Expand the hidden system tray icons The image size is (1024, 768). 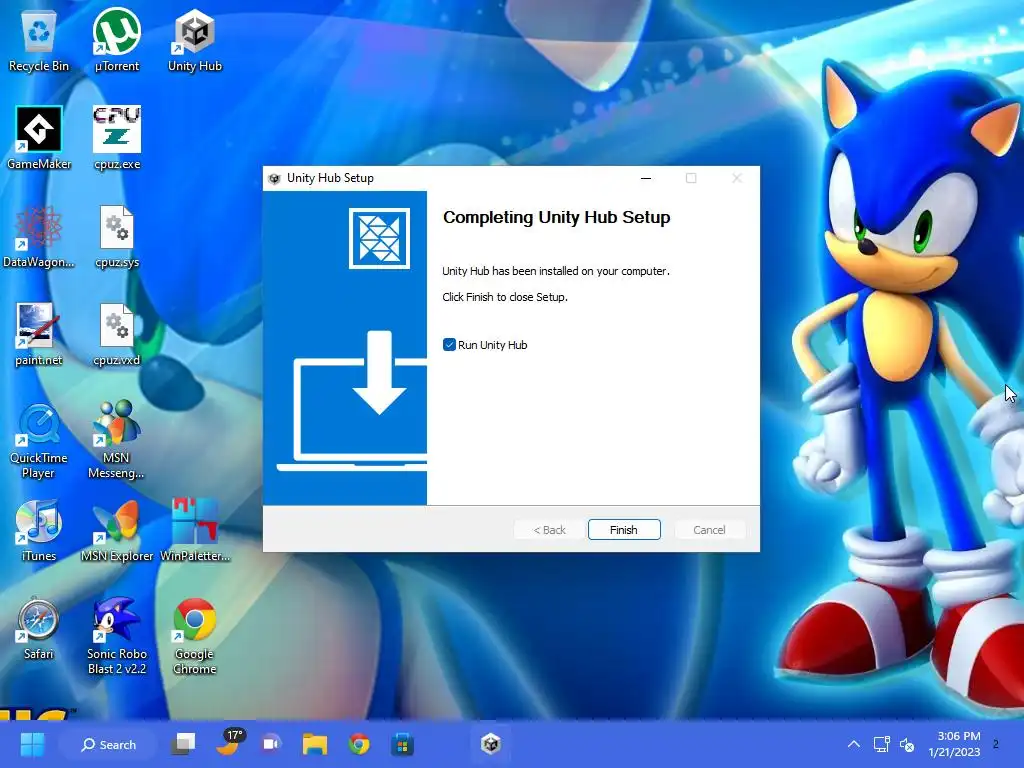point(853,744)
